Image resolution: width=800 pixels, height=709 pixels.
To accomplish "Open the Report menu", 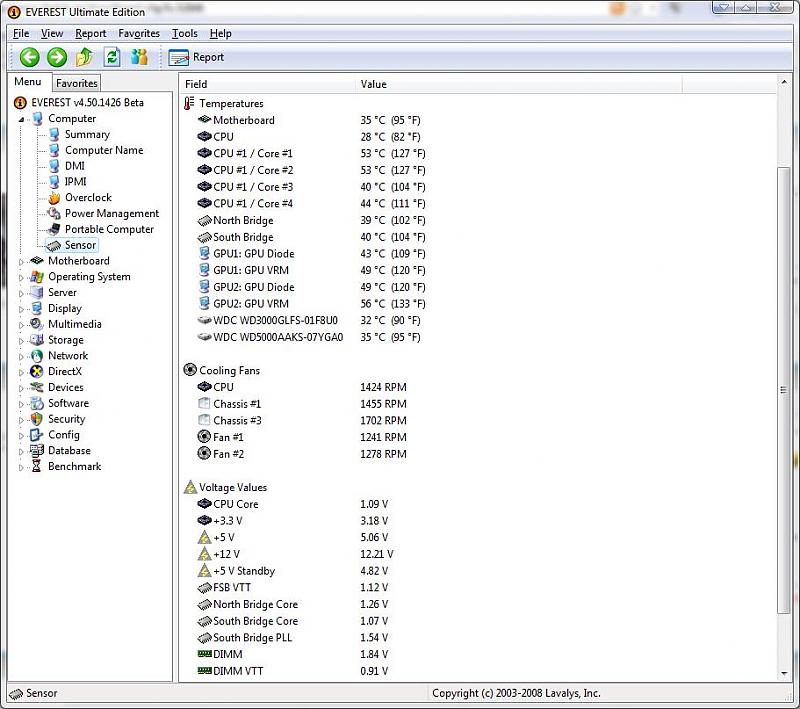I will [x=91, y=34].
